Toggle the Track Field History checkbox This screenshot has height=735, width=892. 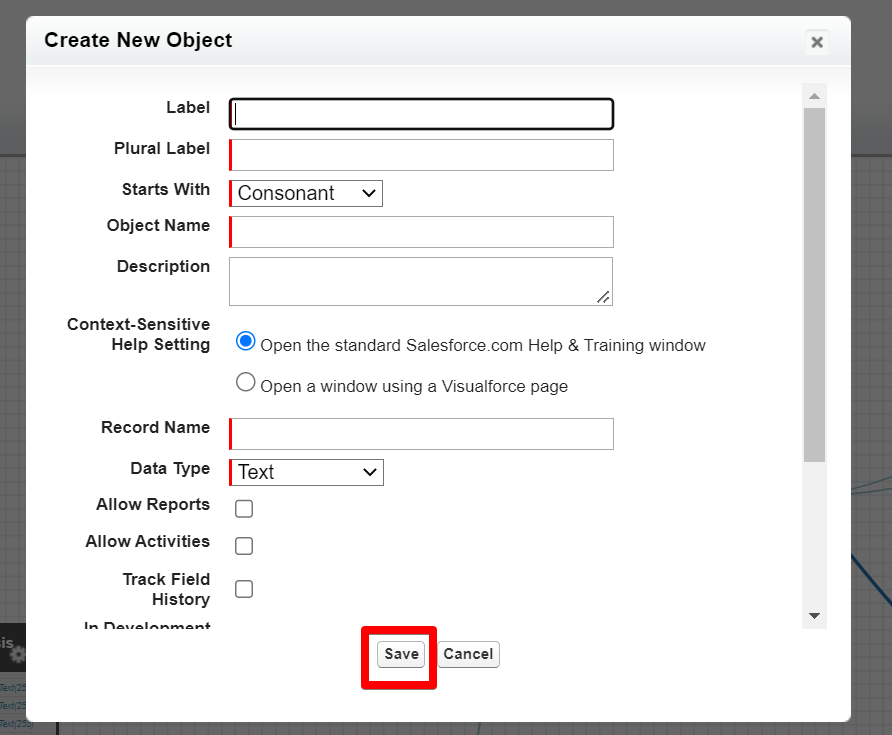coord(244,589)
